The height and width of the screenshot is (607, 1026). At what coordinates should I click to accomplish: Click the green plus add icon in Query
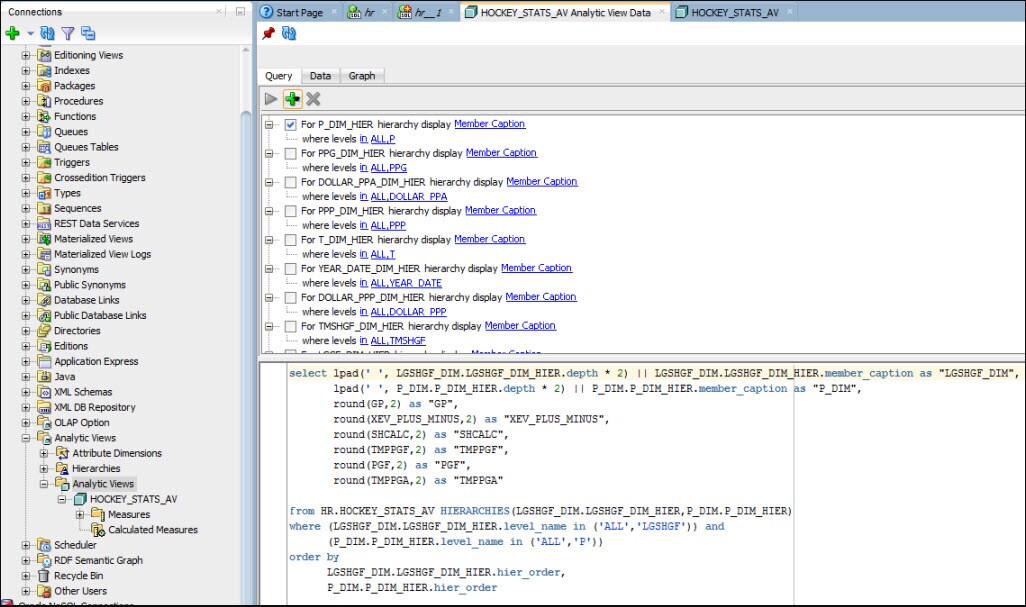pos(292,98)
